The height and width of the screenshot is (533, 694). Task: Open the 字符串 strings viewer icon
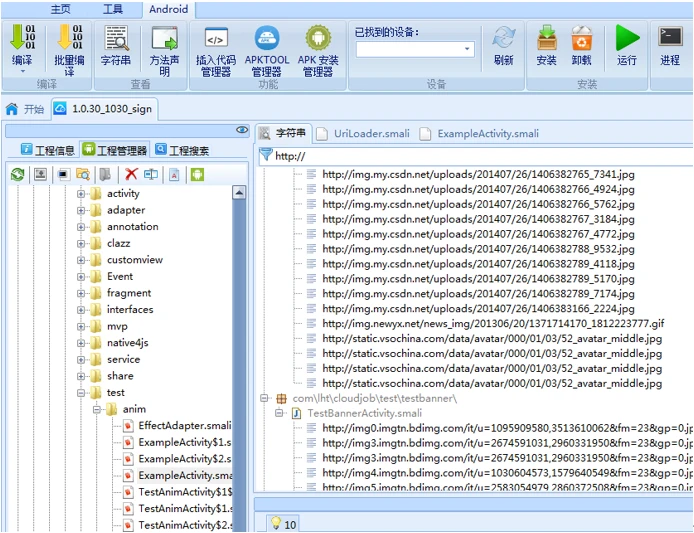click(x=116, y=38)
